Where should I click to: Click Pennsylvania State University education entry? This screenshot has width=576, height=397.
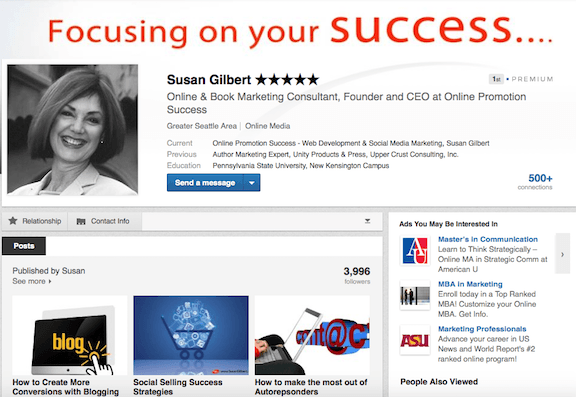[x=300, y=166]
